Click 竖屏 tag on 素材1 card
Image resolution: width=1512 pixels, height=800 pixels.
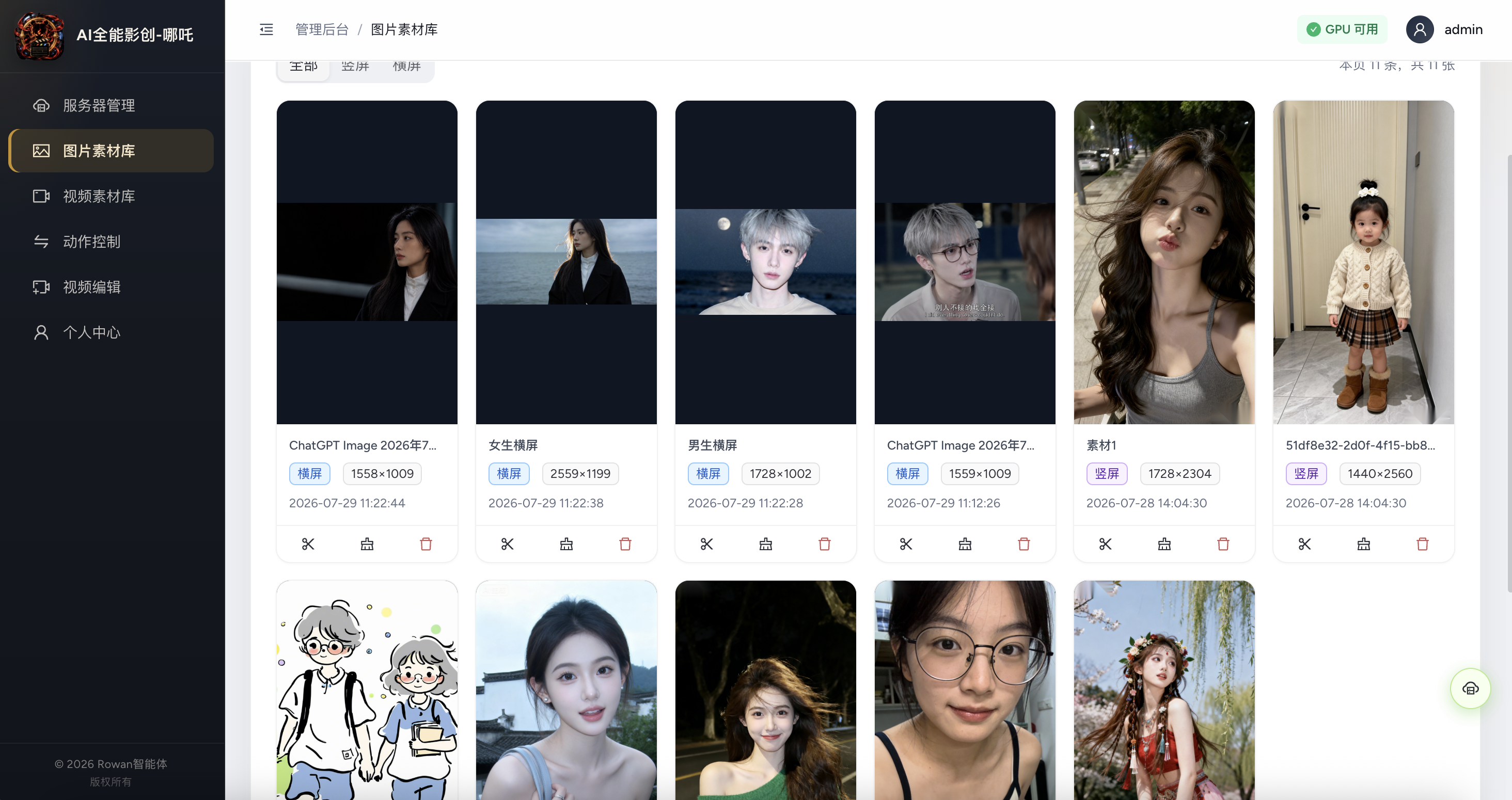coord(1107,474)
